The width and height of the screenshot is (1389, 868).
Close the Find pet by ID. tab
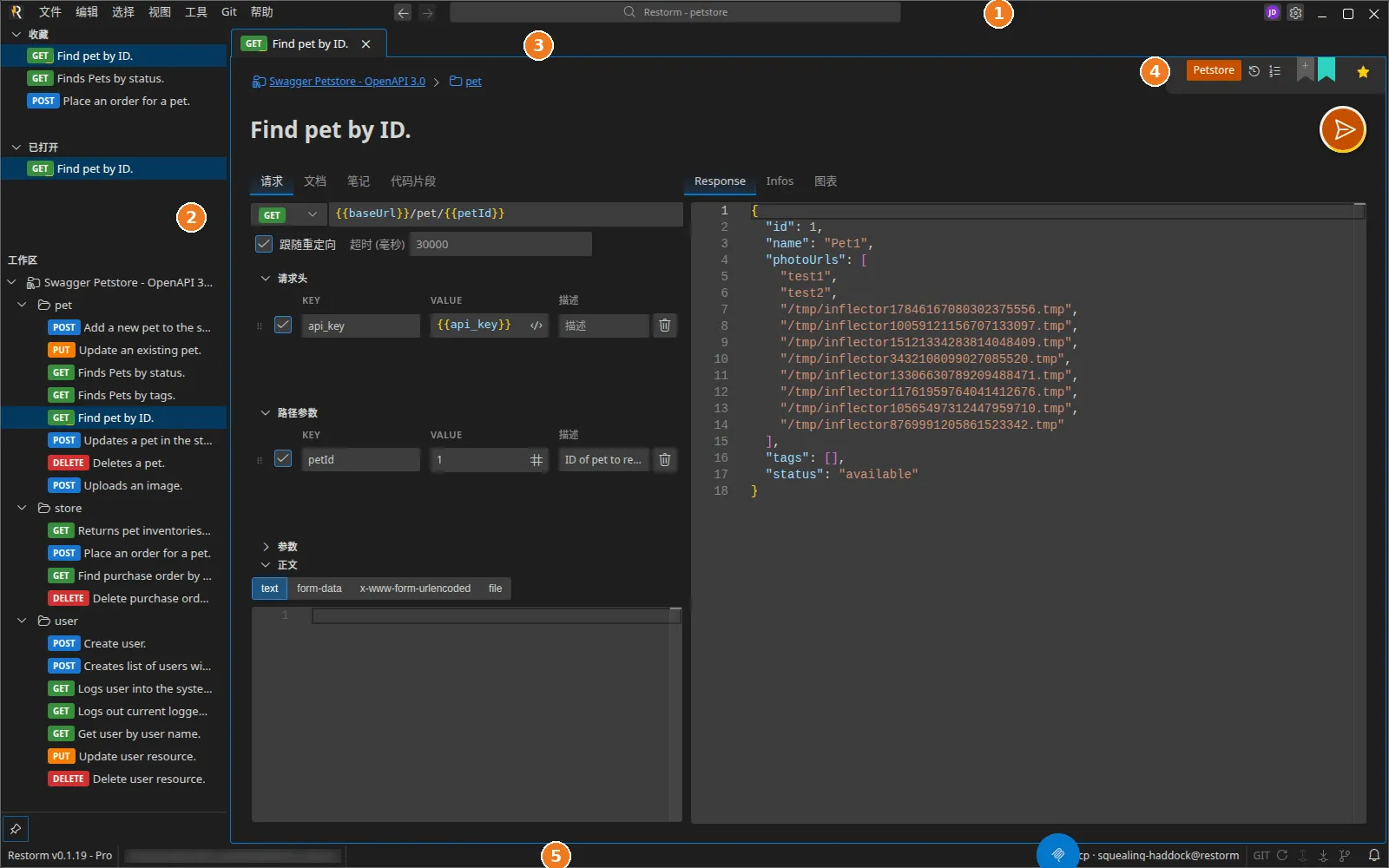click(365, 44)
